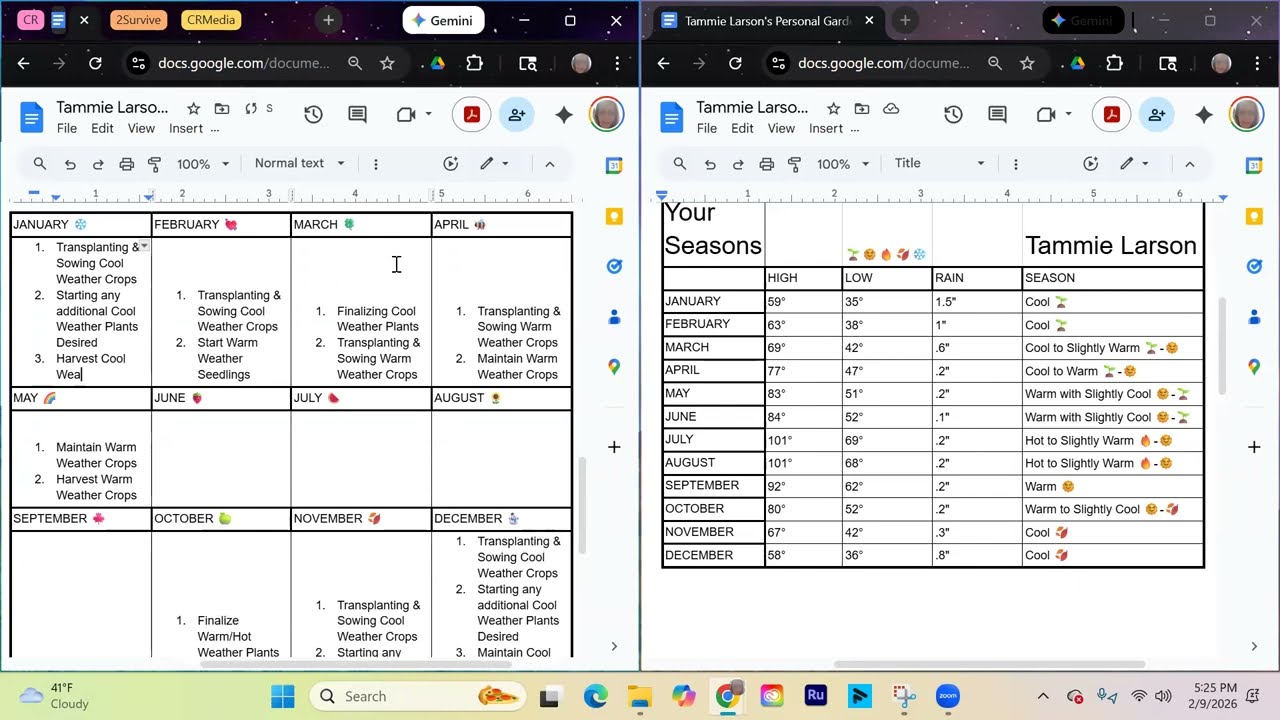1280x720 pixels.
Task: Click the JANUARY cell in right table
Action: point(714,301)
